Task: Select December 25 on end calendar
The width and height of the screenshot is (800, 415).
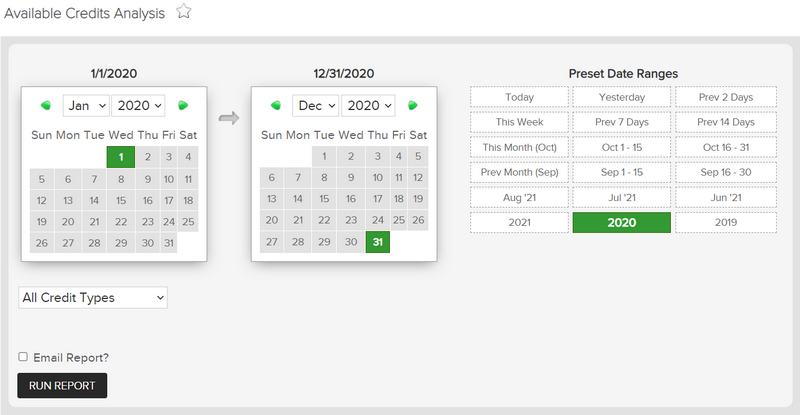Action: [398, 220]
